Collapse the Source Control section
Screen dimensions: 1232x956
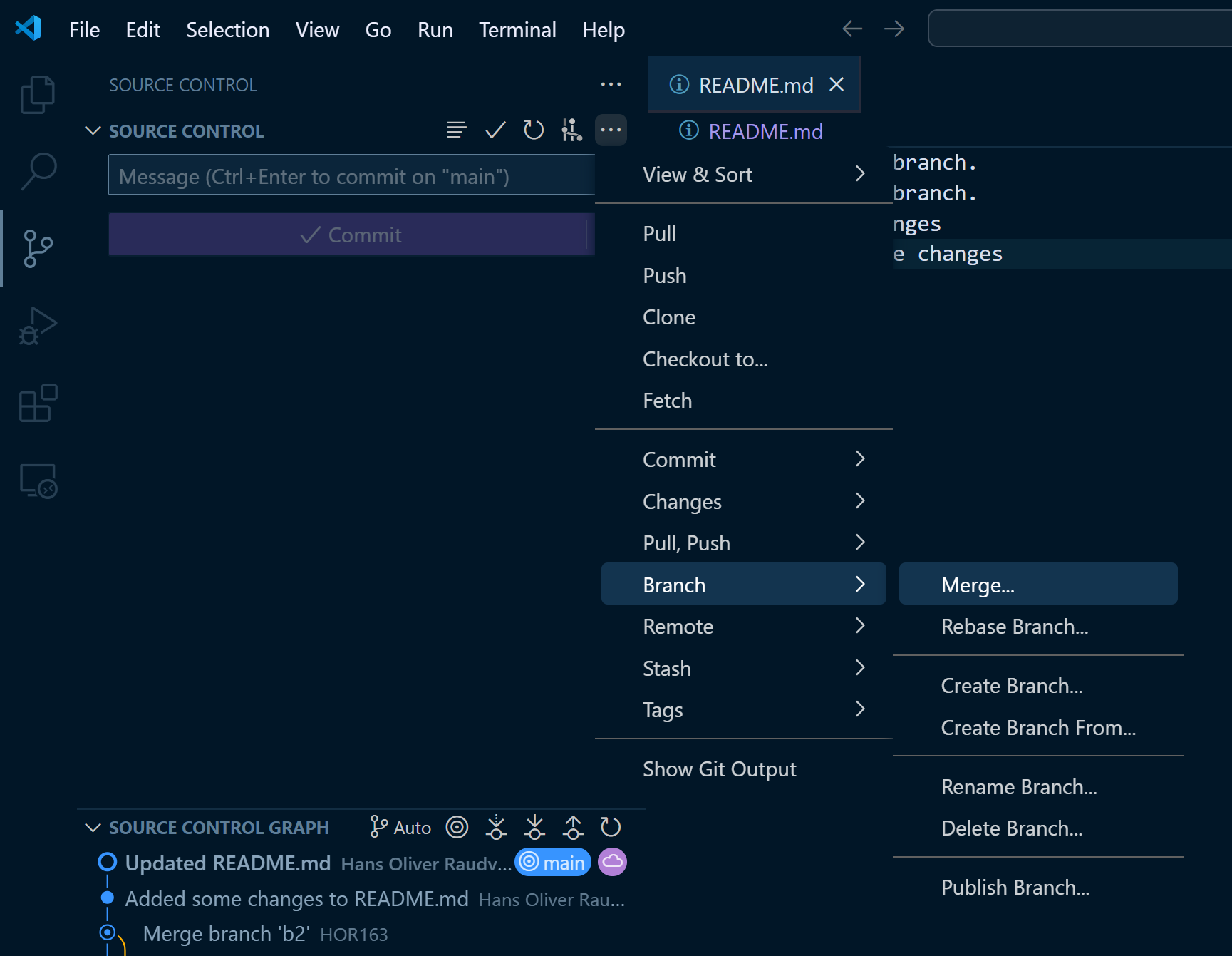click(93, 130)
